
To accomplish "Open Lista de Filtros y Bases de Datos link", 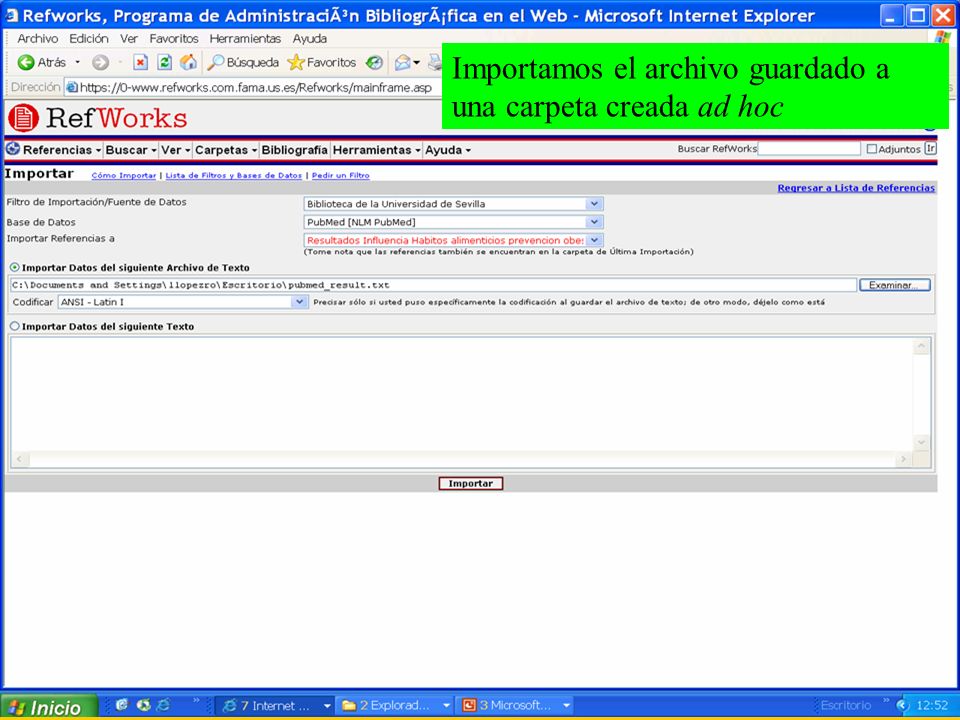I will [234, 176].
